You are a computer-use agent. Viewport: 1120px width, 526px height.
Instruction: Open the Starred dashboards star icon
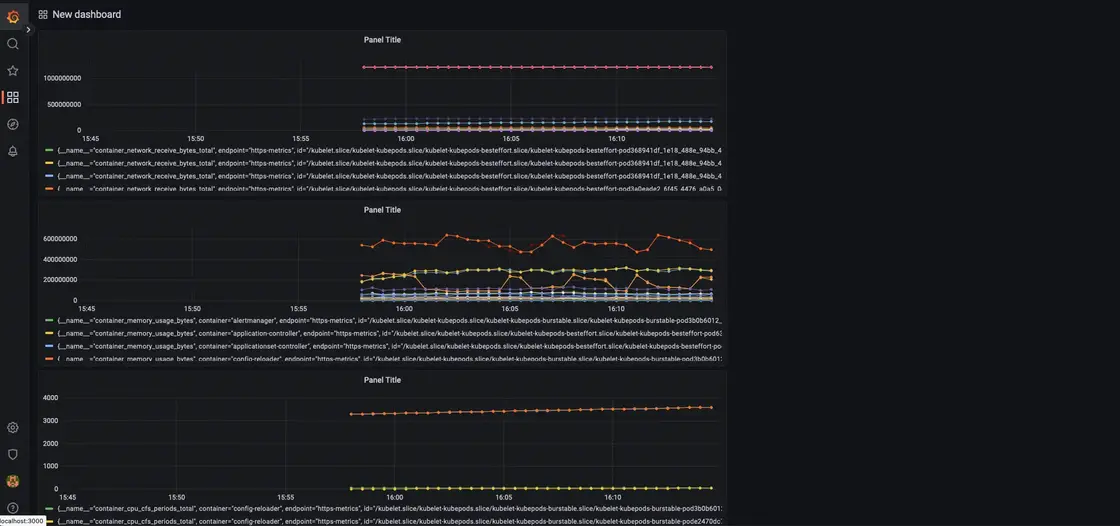pyautogui.click(x=13, y=71)
